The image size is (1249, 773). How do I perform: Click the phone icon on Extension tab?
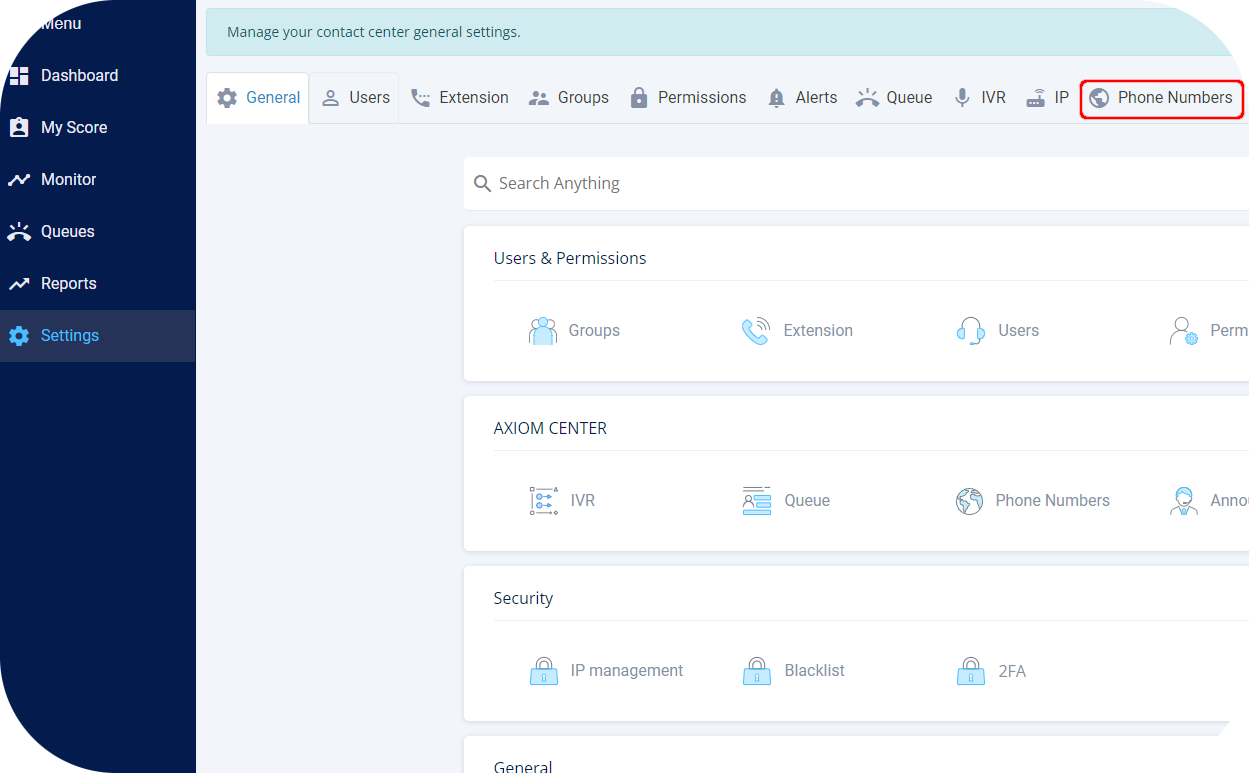(421, 98)
